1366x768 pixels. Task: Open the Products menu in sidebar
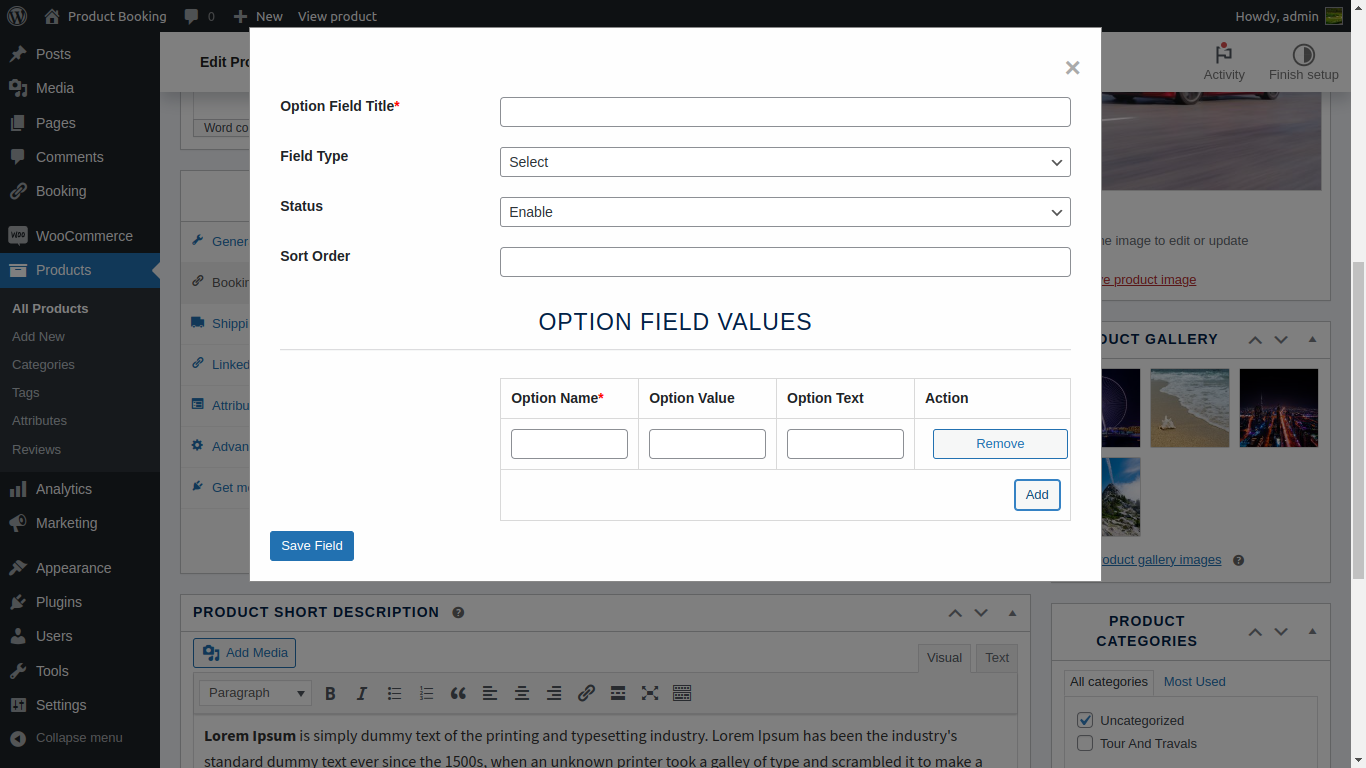tap(80, 270)
